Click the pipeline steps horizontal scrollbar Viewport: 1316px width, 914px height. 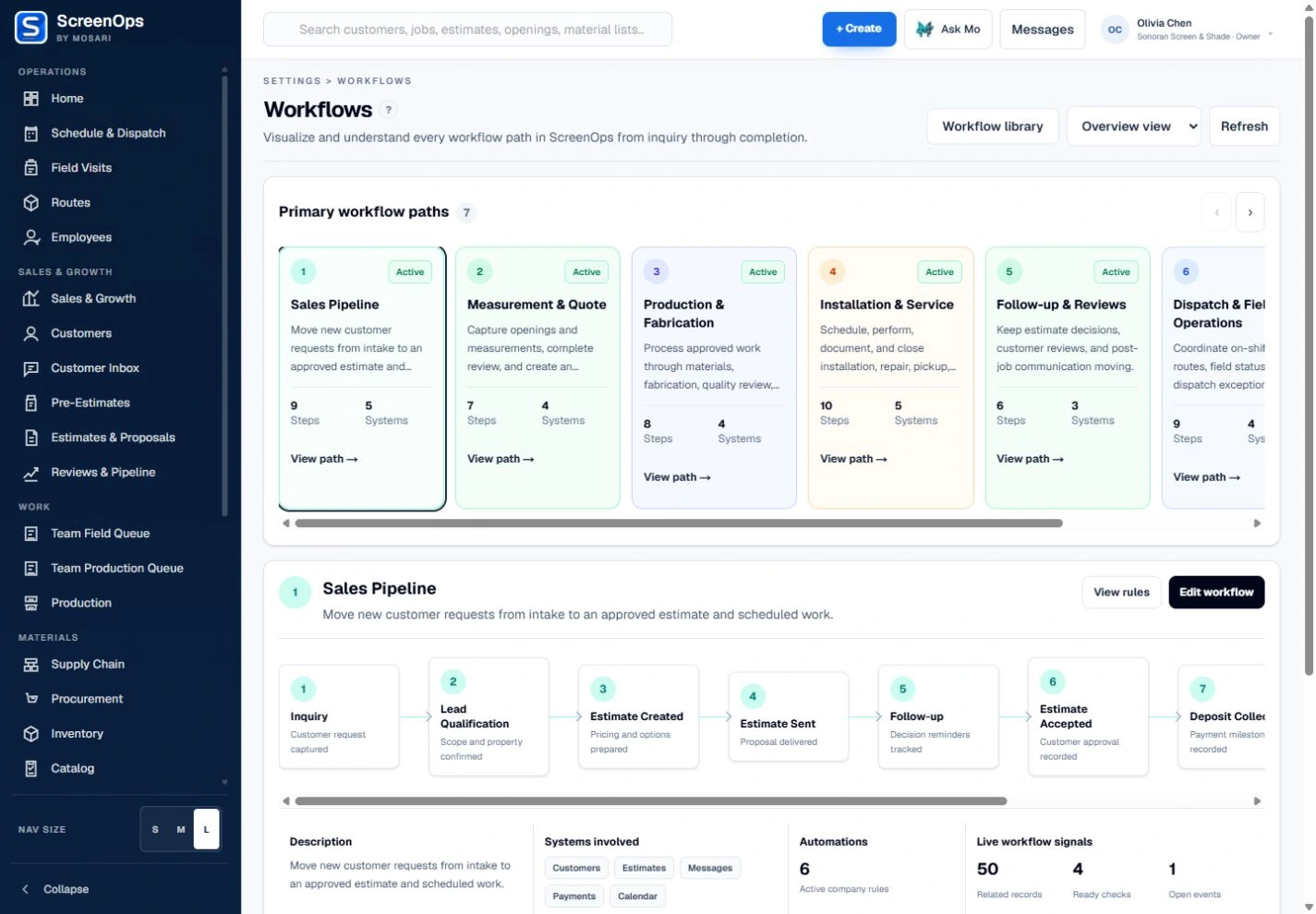pyautogui.click(x=651, y=801)
